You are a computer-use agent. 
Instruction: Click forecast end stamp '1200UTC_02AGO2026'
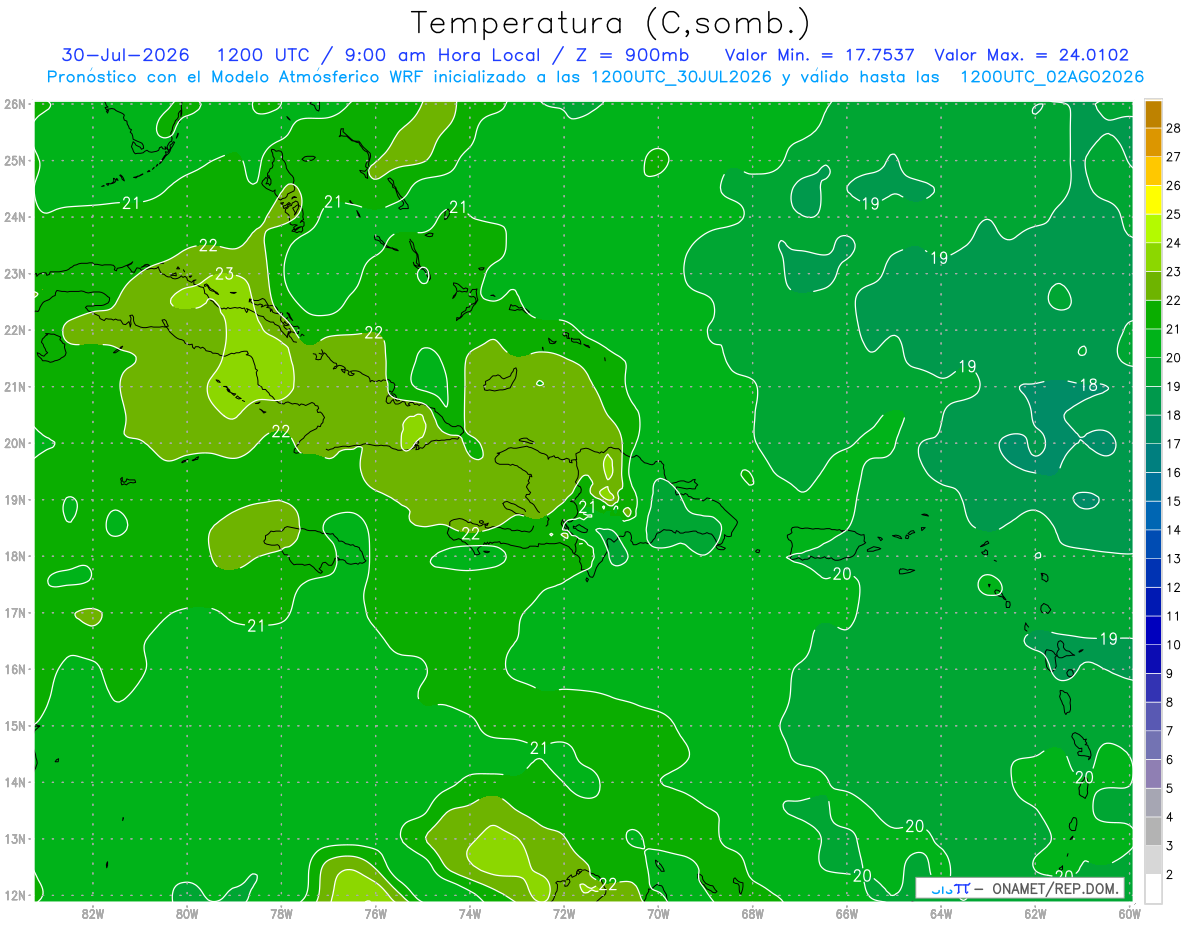(1052, 77)
